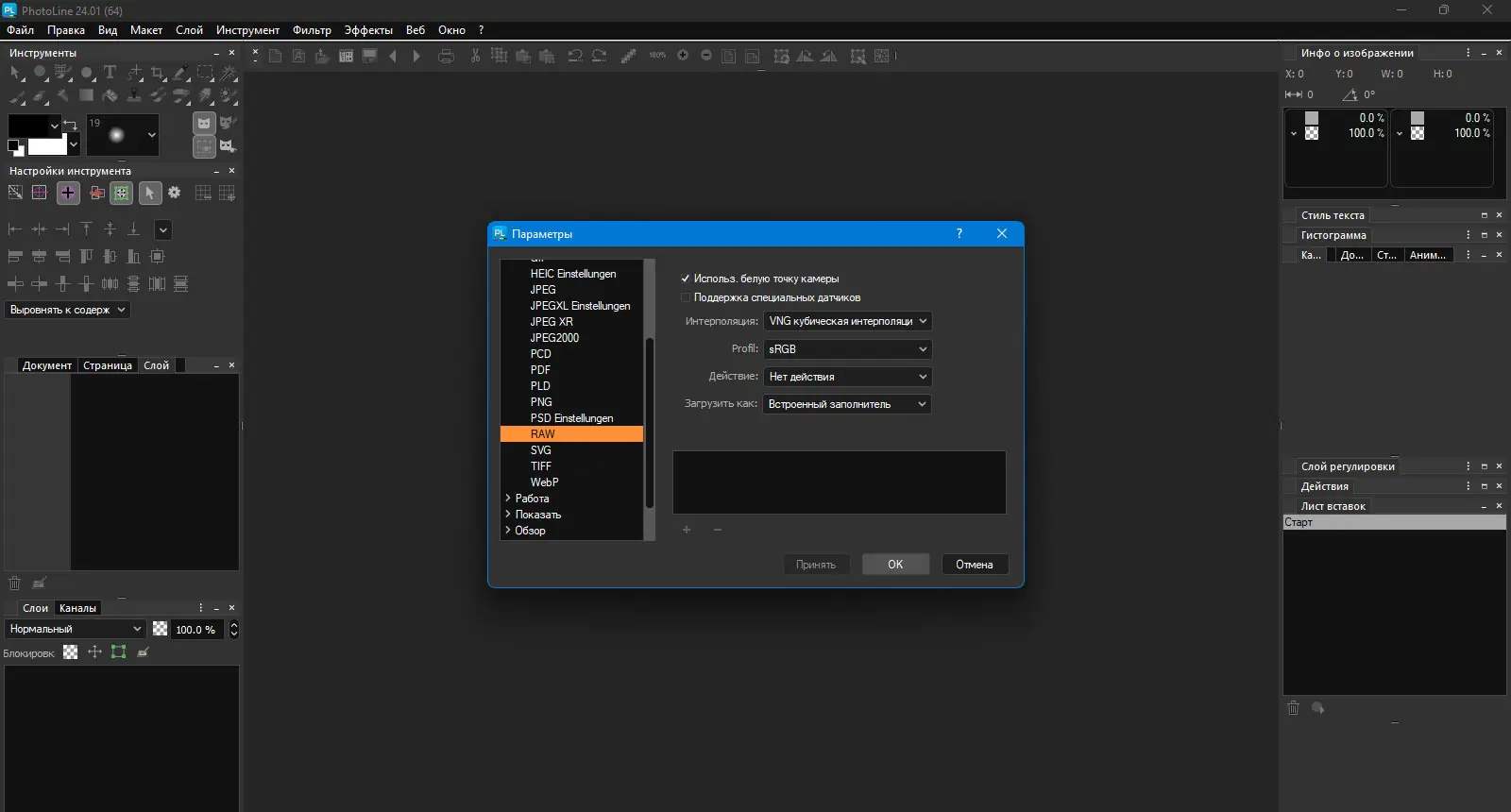Image resolution: width=1511 pixels, height=812 pixels.
Task: Toggle the green lock transform frame icon
Action: pos(118,651)
